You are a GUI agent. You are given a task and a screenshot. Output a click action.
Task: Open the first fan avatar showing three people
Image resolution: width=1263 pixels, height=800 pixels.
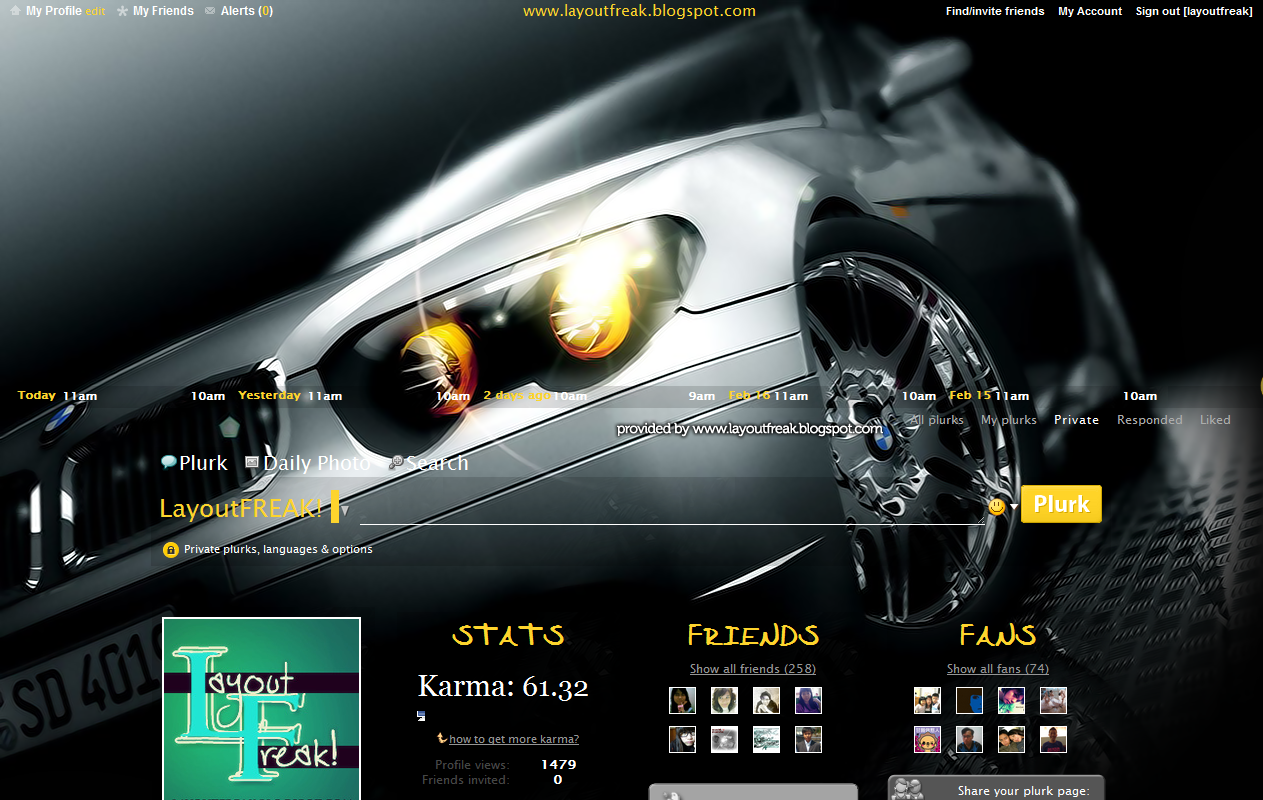tap(927, 700)
